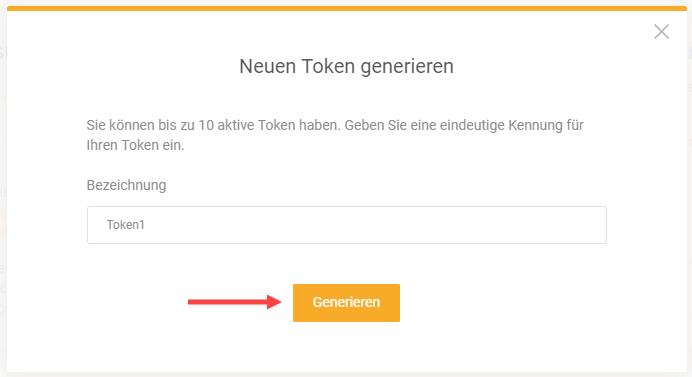Click the orange bar atop the dialog
The height and width of the screenshot is (377, 692).
point(346,8)
